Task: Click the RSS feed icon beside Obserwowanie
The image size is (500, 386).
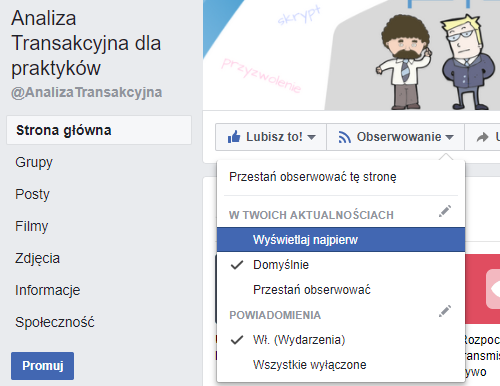Action: point(345,137)
